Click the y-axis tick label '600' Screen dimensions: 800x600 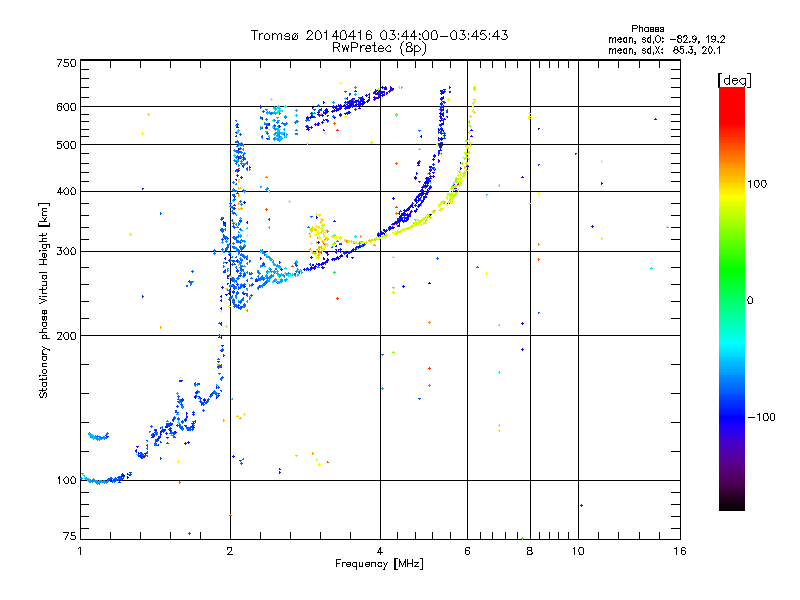[x=66, y=107]
